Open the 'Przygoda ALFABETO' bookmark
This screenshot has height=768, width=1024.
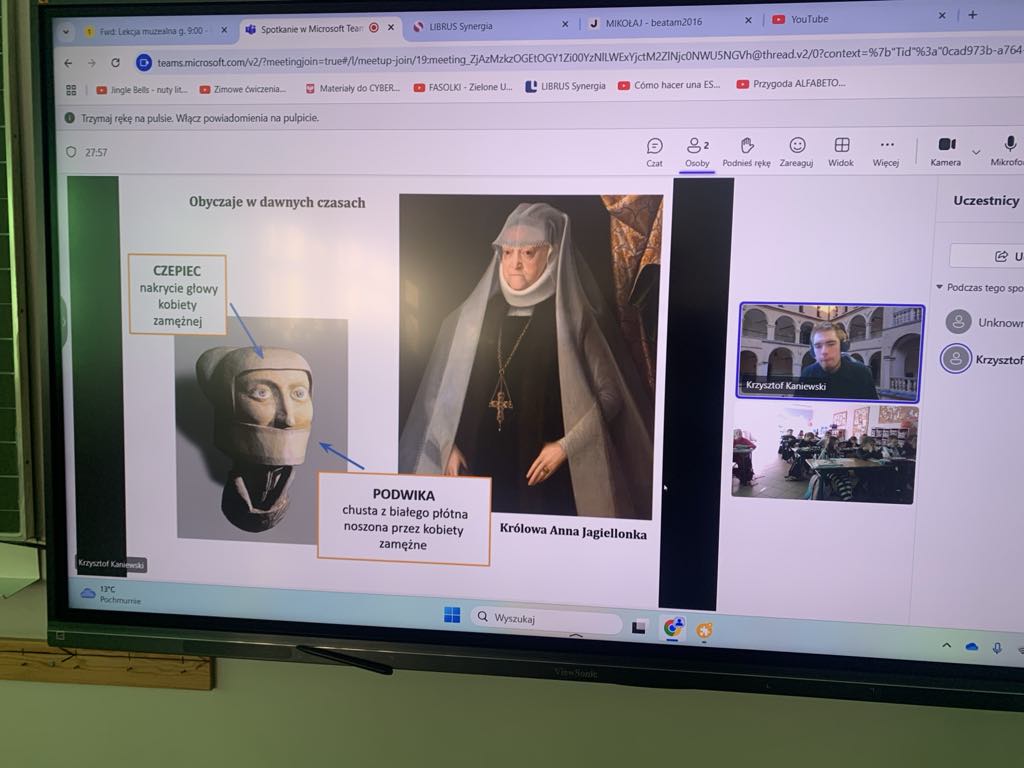[x=791, y=84]
